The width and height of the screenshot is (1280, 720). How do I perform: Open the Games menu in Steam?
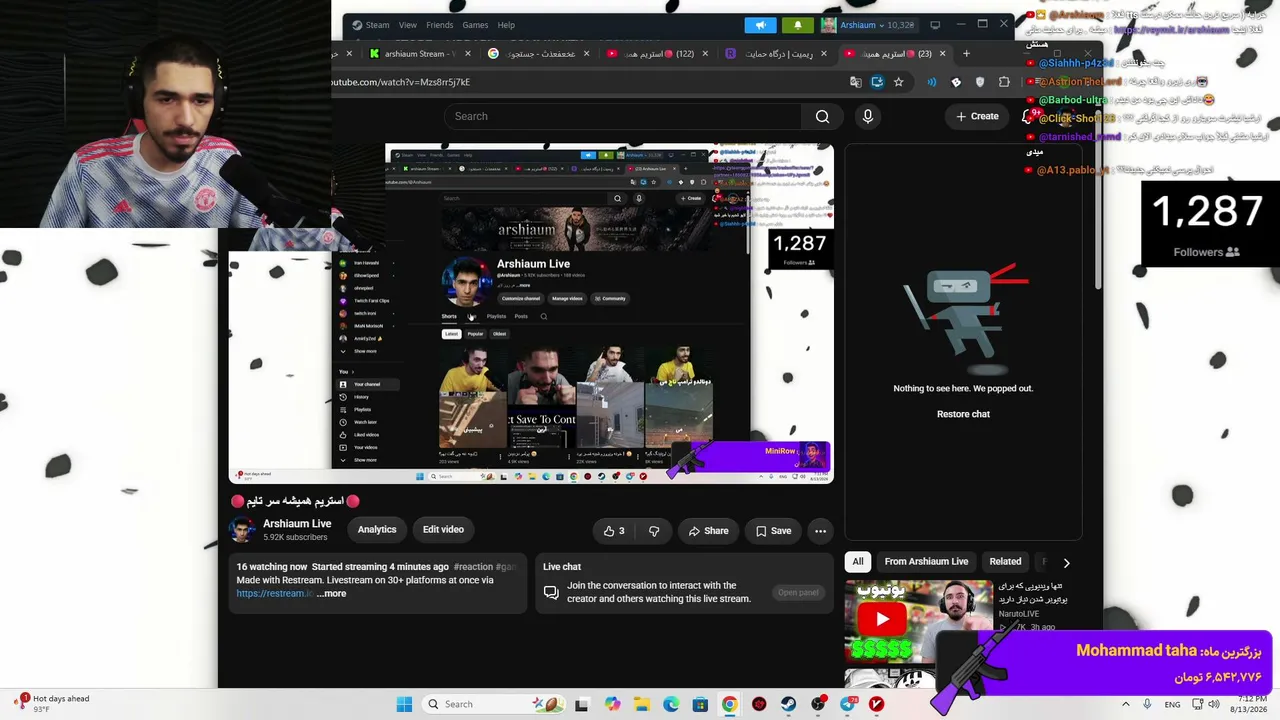click(x=475, y=25)
